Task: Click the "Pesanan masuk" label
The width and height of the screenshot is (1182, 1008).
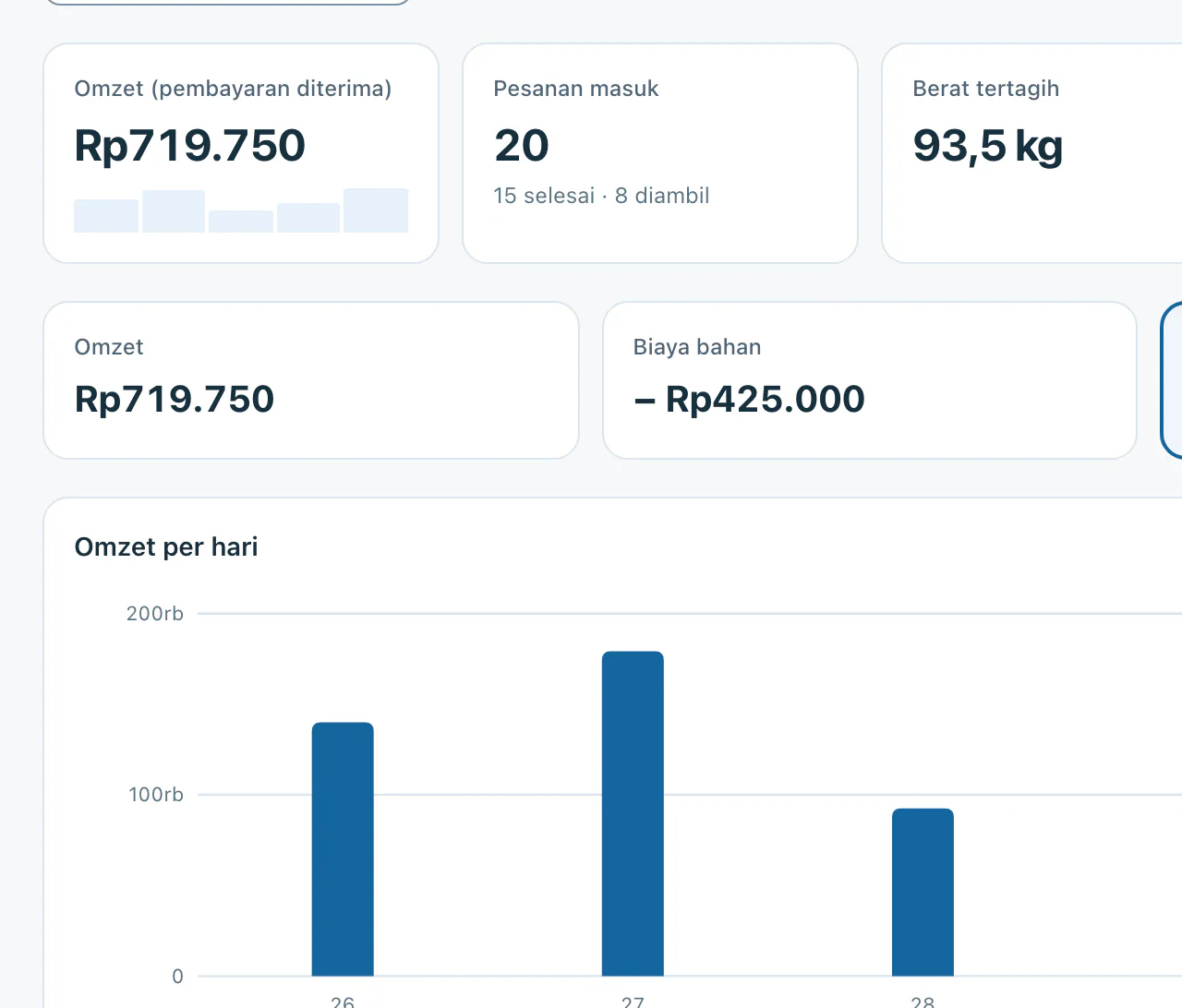Action: 576,89
